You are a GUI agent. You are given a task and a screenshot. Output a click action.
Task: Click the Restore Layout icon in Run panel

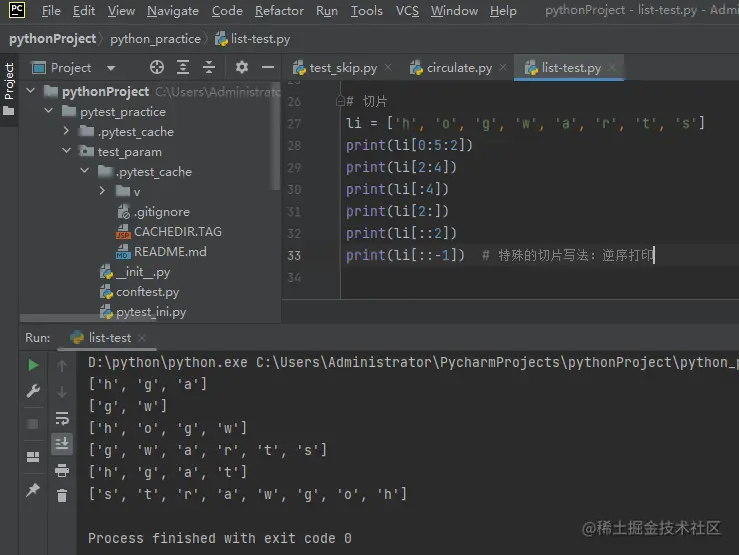tap(33, 457)
